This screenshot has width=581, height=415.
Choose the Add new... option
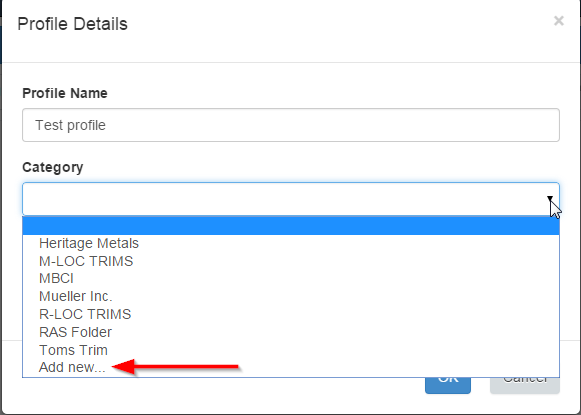coord(72,367)
